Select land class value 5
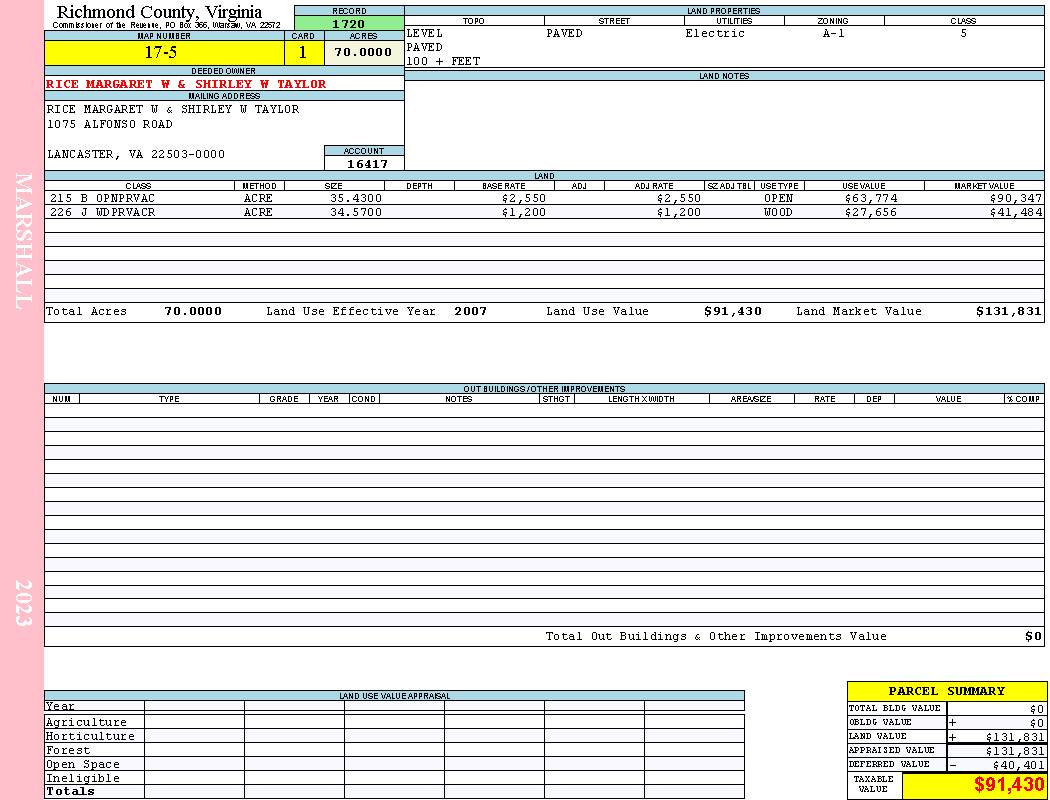The width and height of the screenshot is (1050, 800). (964, 33)
